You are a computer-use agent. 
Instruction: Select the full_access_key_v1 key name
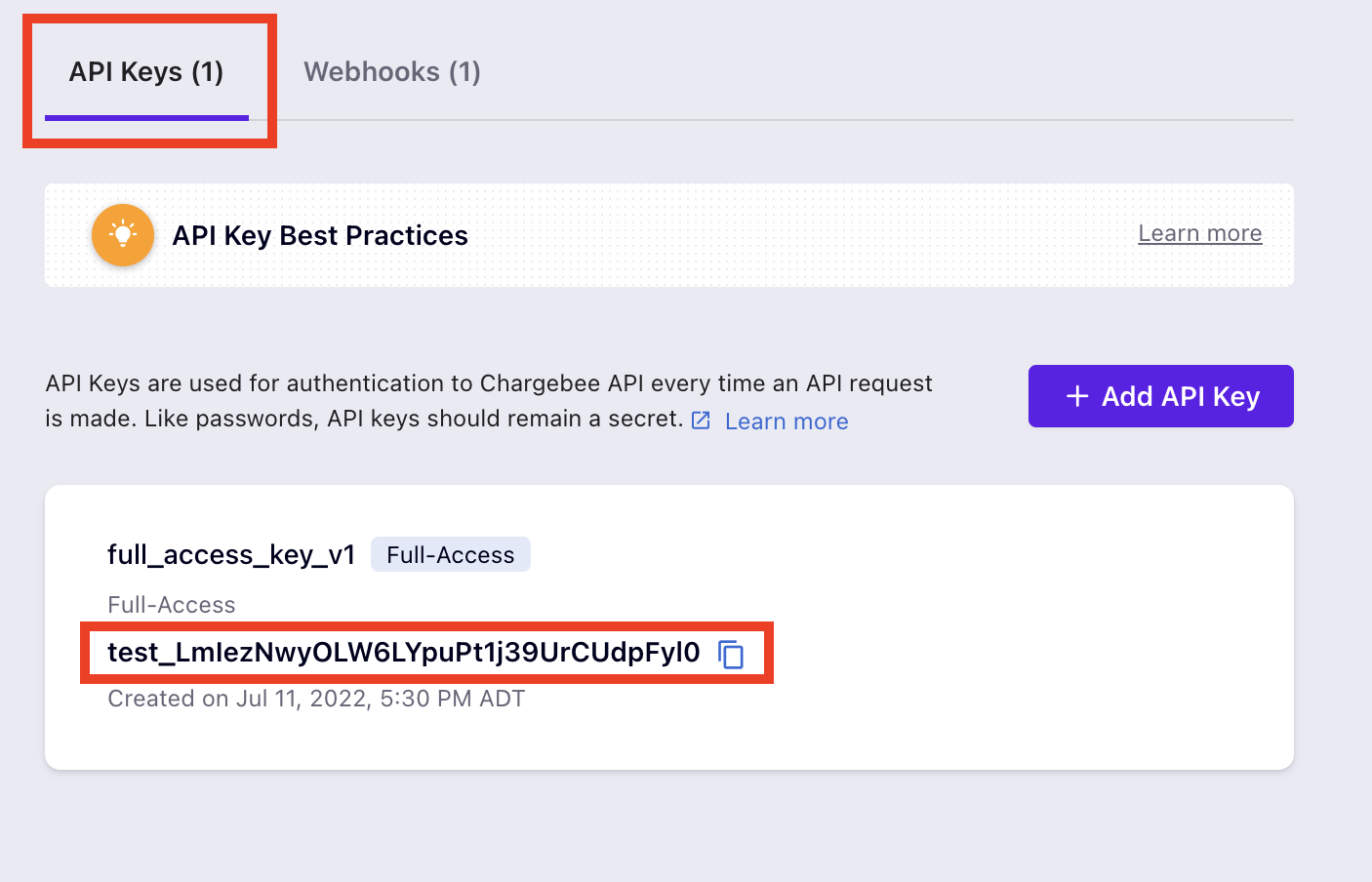click(x=231, y=554)
